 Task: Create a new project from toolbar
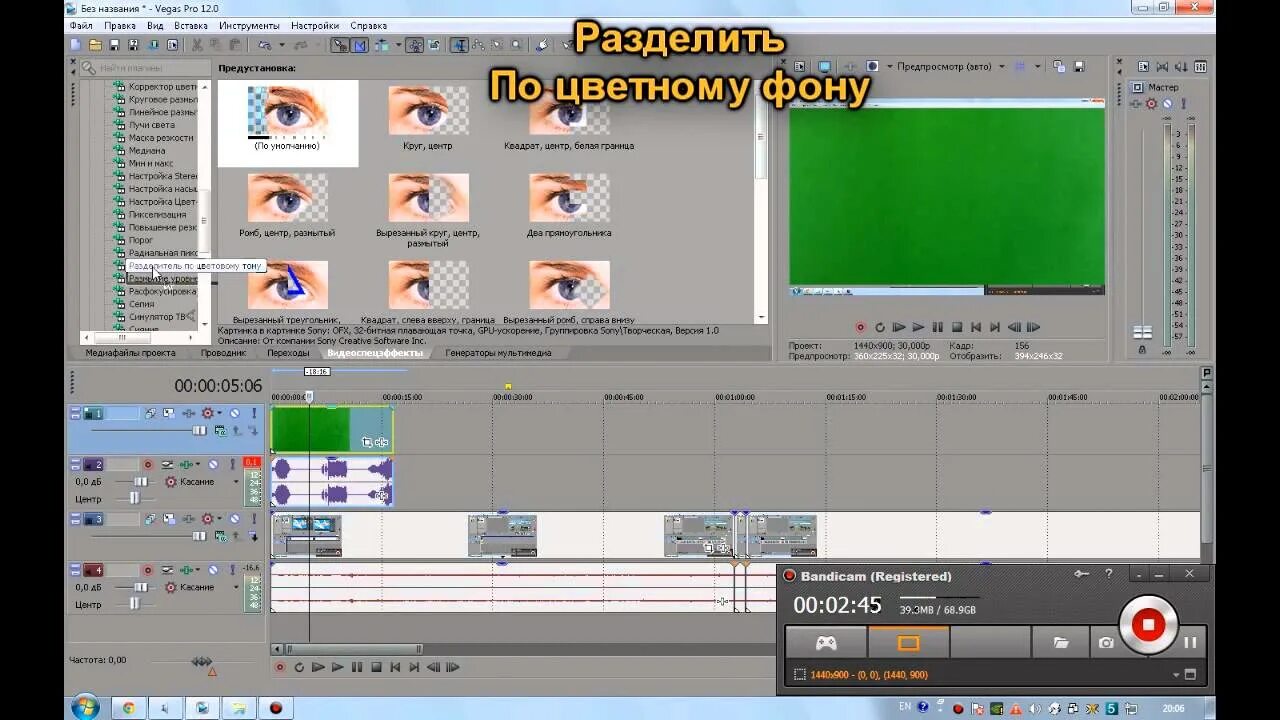point(75,45)
